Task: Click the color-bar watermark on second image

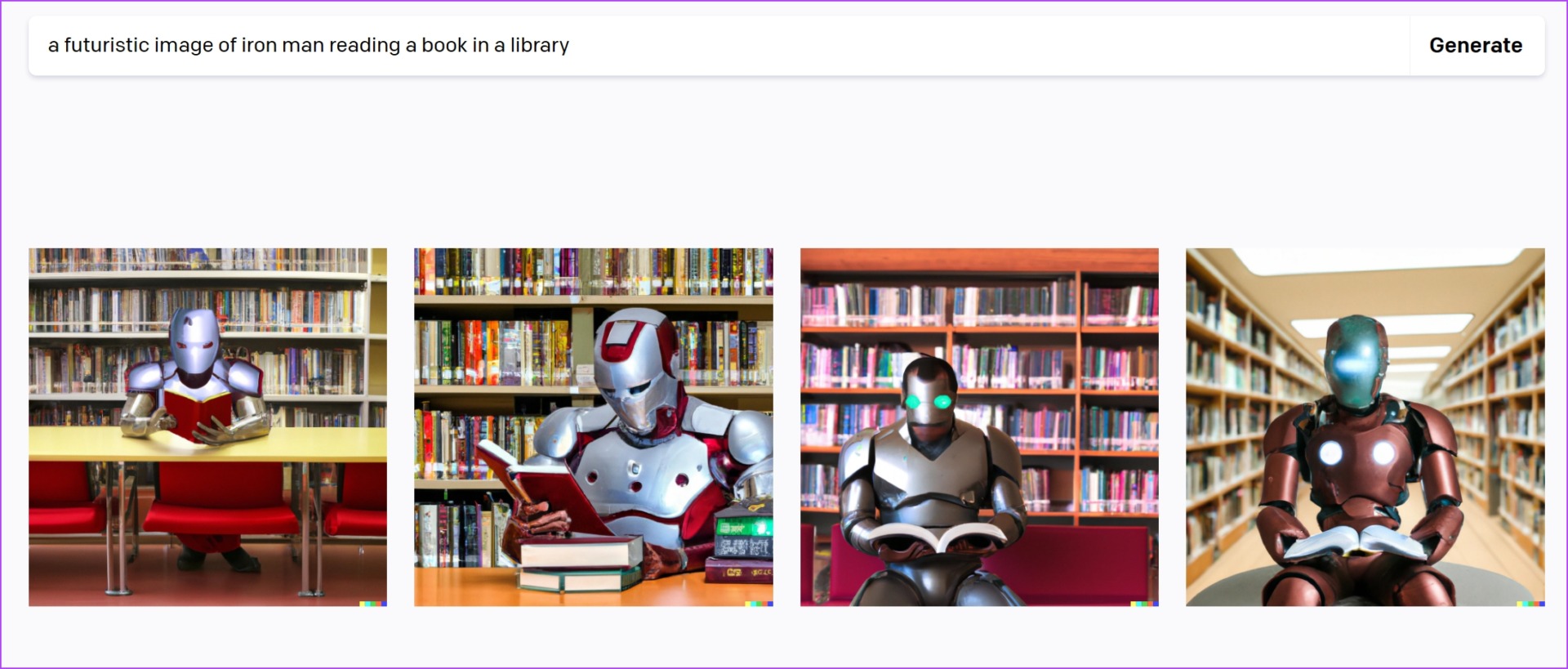Action: (x=759, y=604)
